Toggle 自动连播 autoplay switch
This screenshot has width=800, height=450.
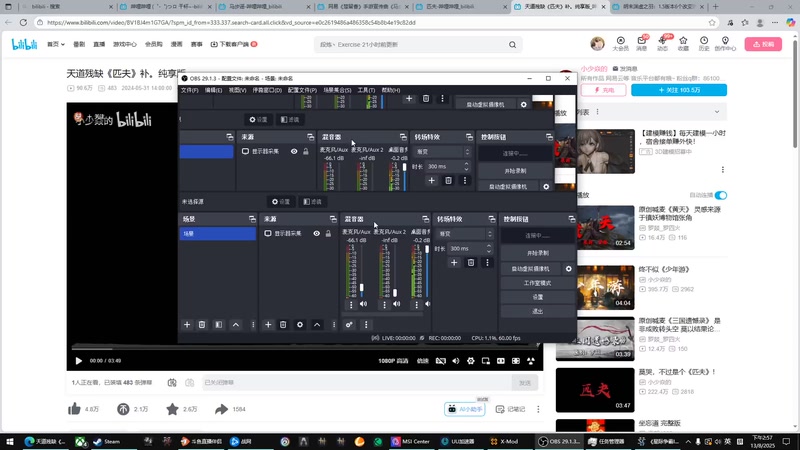click(x=720, y=195)
